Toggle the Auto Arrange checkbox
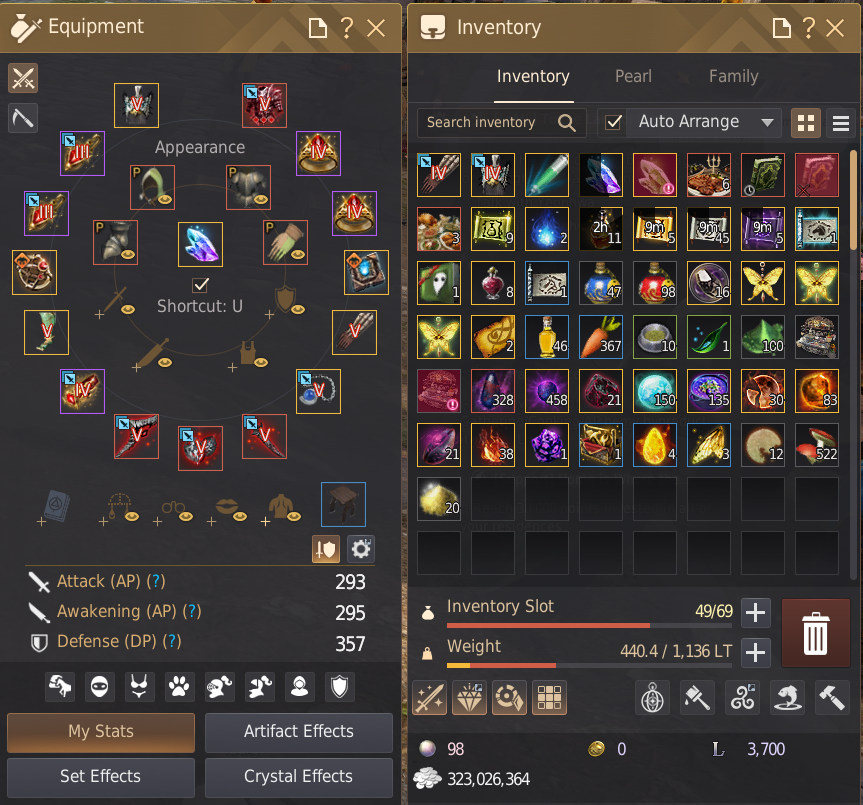The height and width of the screenshot is (805, 863). coord(613,122)
